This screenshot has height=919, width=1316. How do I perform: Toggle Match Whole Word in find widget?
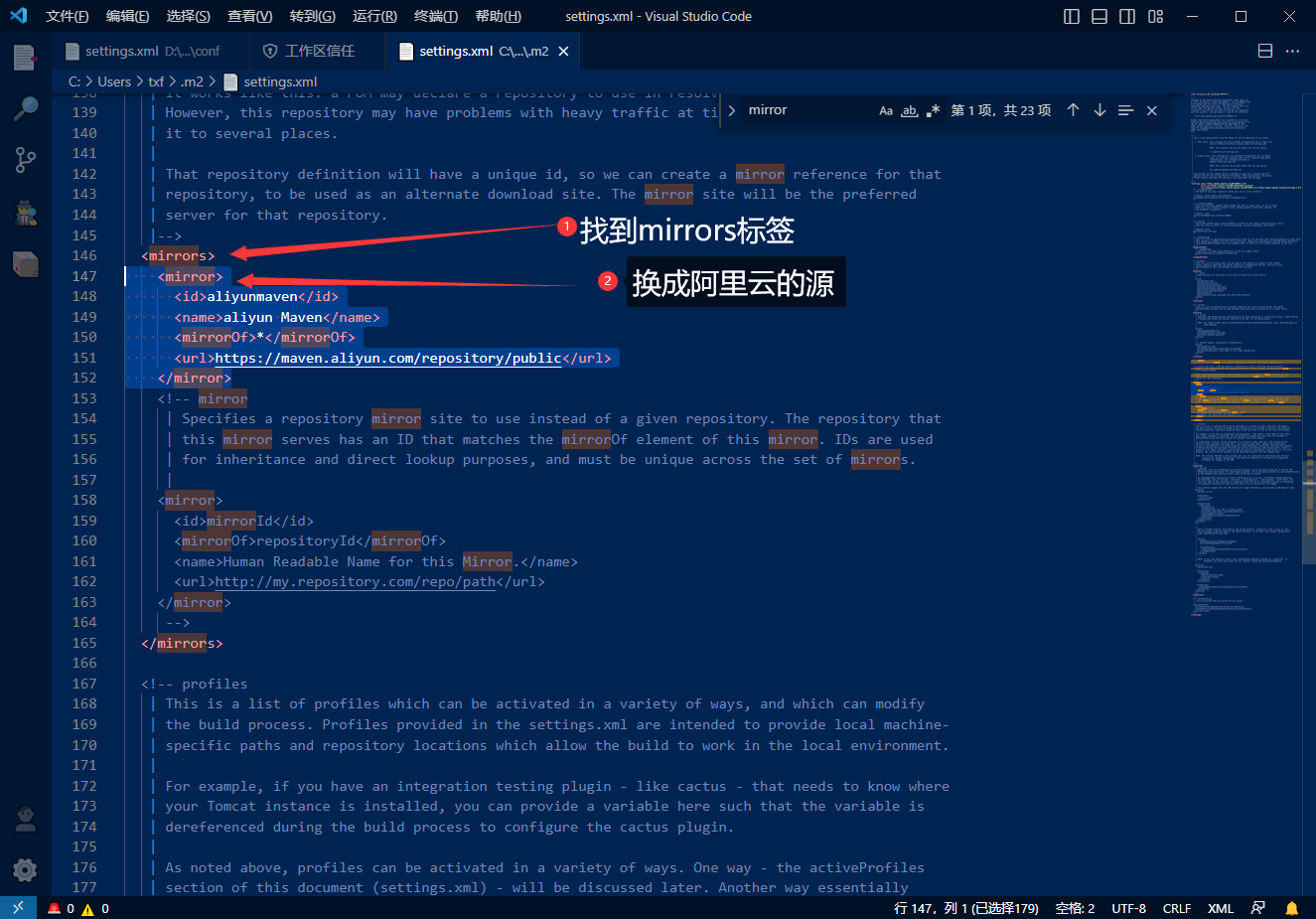pyautogui.click(x=910, y=110)
